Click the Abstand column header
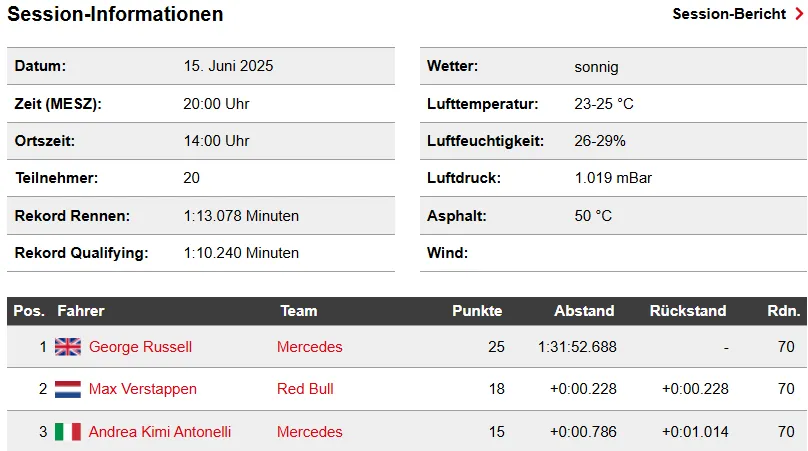Screen dimensions: 808x451 click(584, 311)
